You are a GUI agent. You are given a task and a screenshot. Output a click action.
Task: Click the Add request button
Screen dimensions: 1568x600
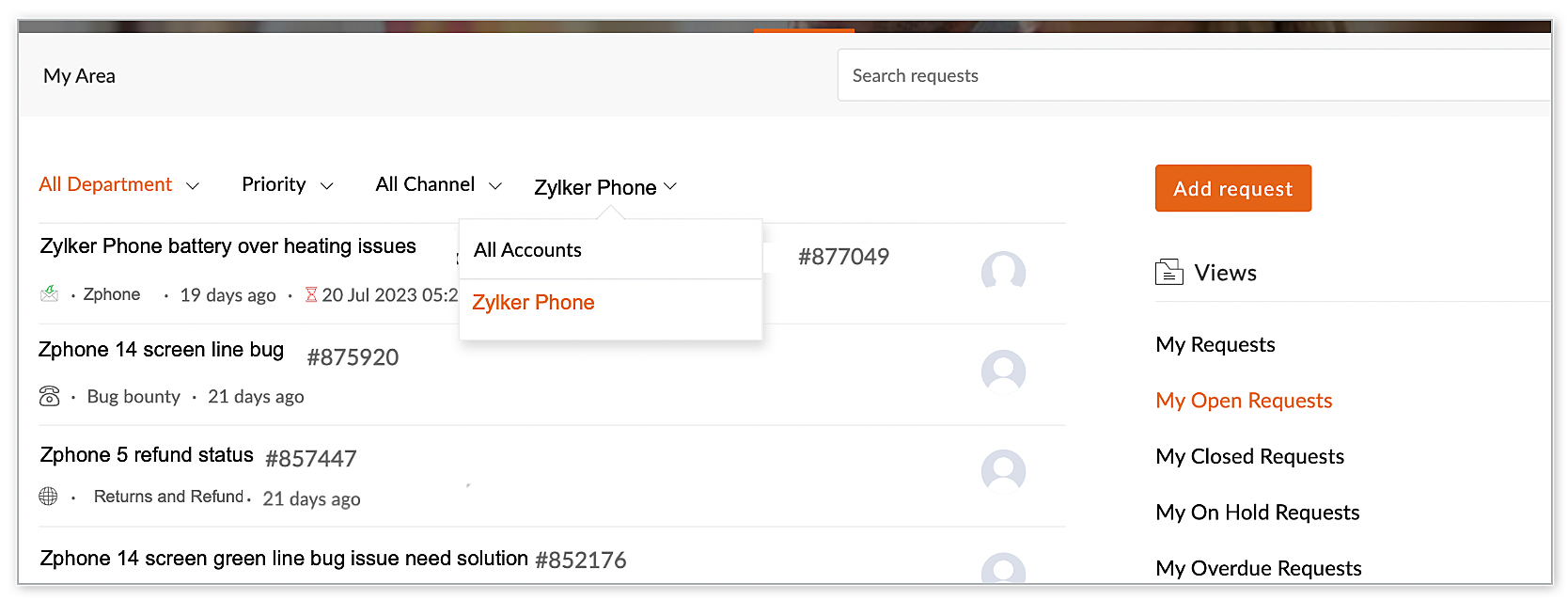[x=1232, y=188]
